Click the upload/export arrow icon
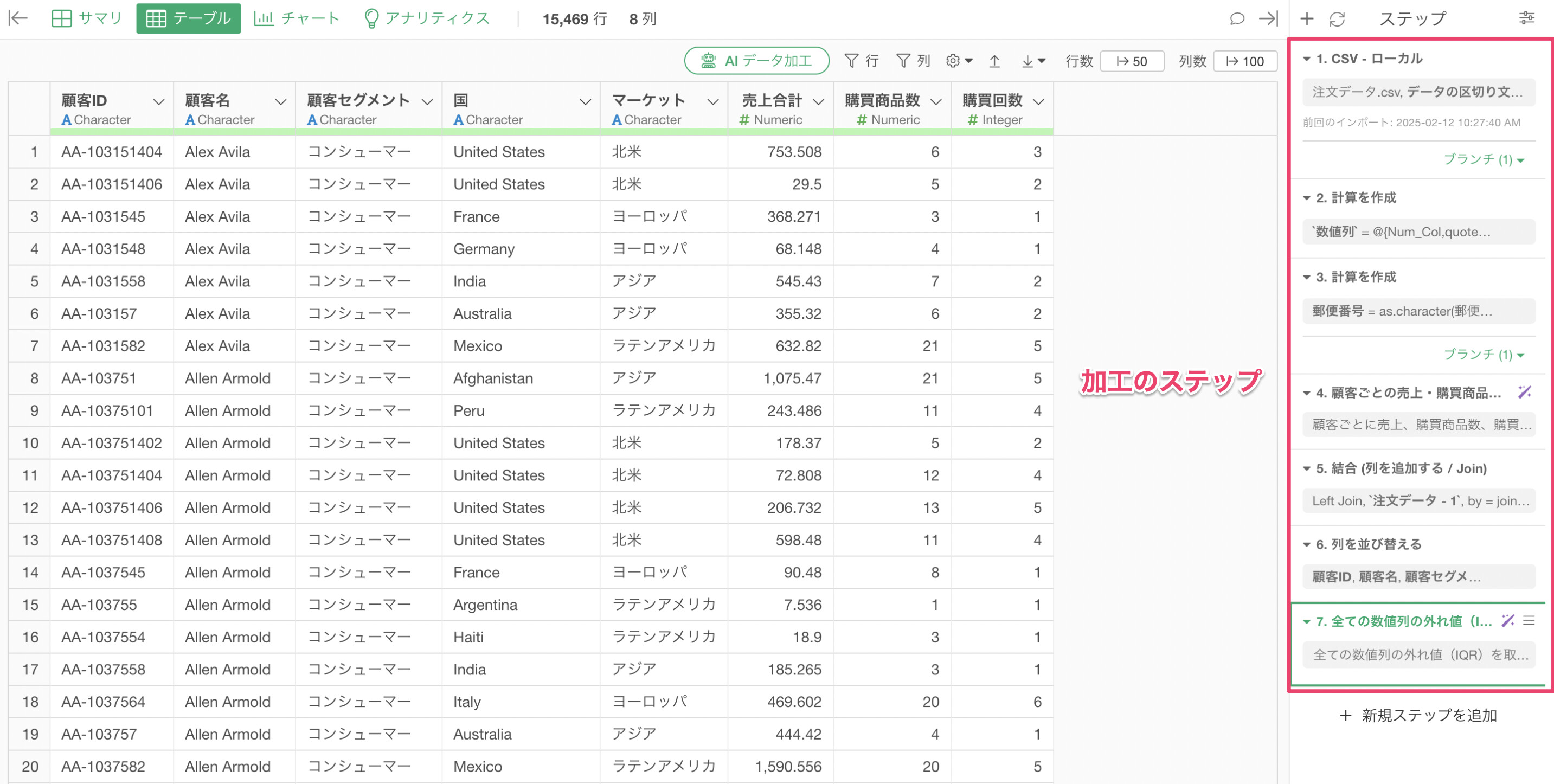Screen dimensions: 1554x784 [x=994, y=61]
